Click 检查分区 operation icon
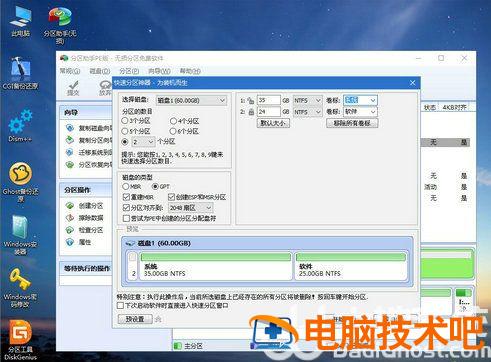The width and height of the screenshot is (491, 362). pyautogui.click(x=70, y=230)
